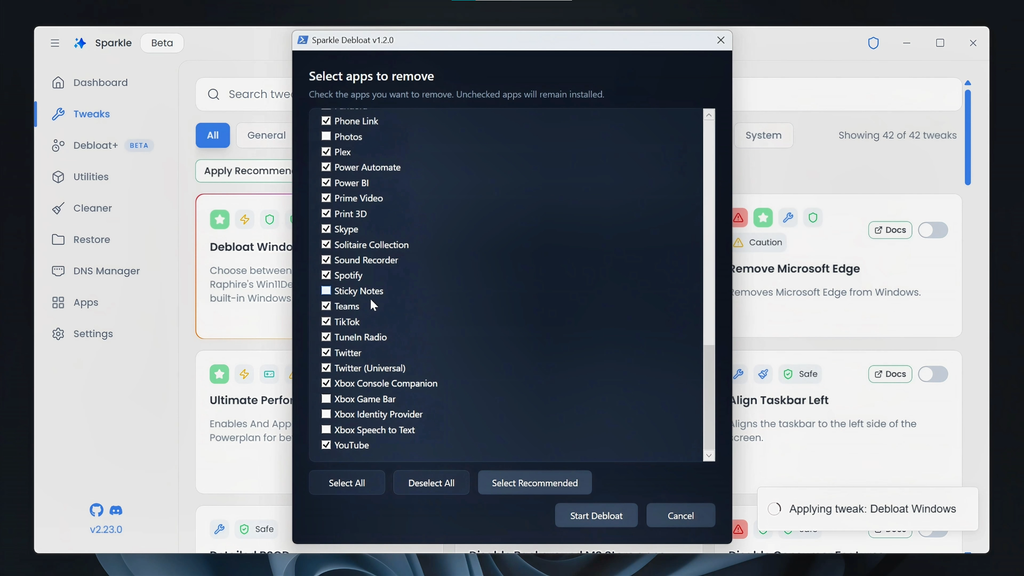The image size is (1024, 576).
Task: Close the Sparkle Debloat dialog
Action: (720, 40)
